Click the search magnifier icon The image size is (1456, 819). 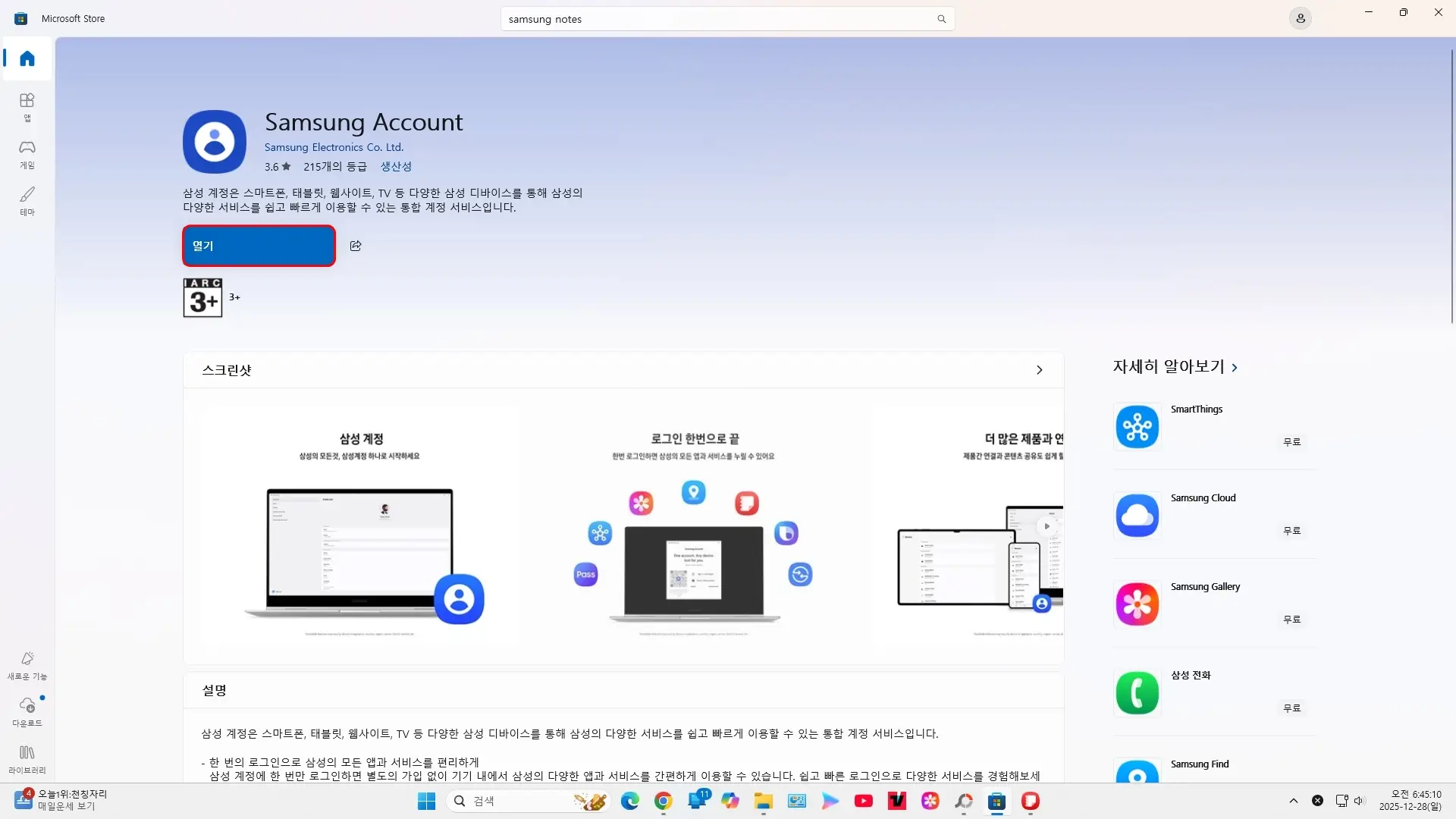pyautogui.click(x=941, y=19)
